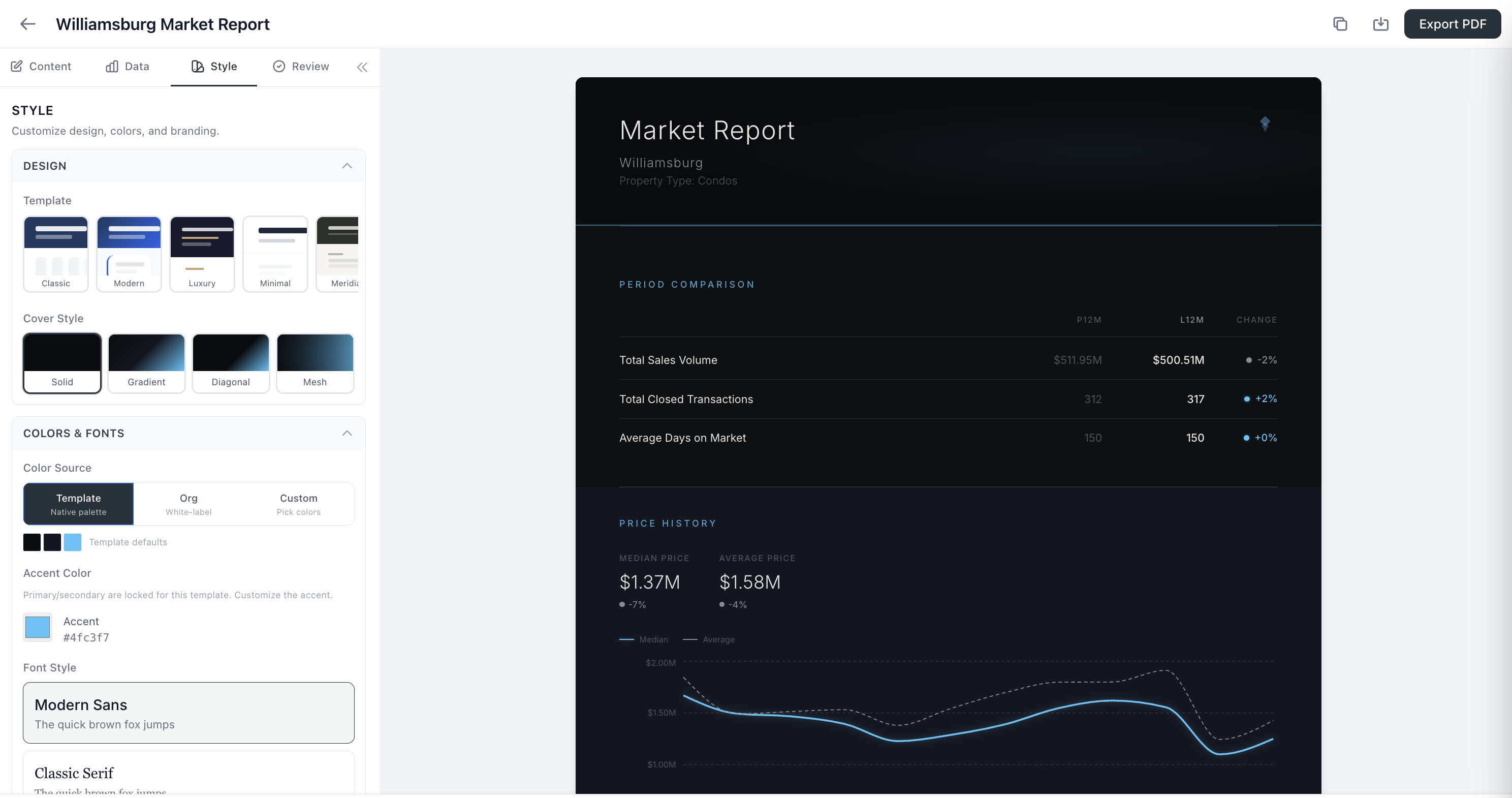
Task: Select the Luxury template thumbnail
Action: pyautogui.click(x=202, y=253)
